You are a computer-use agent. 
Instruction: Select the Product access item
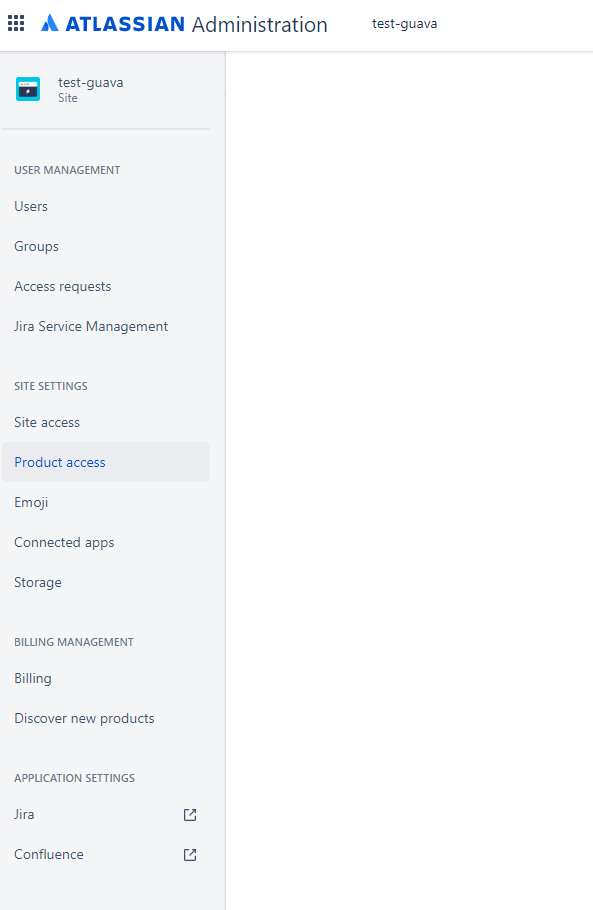click(x=106, y=463)
